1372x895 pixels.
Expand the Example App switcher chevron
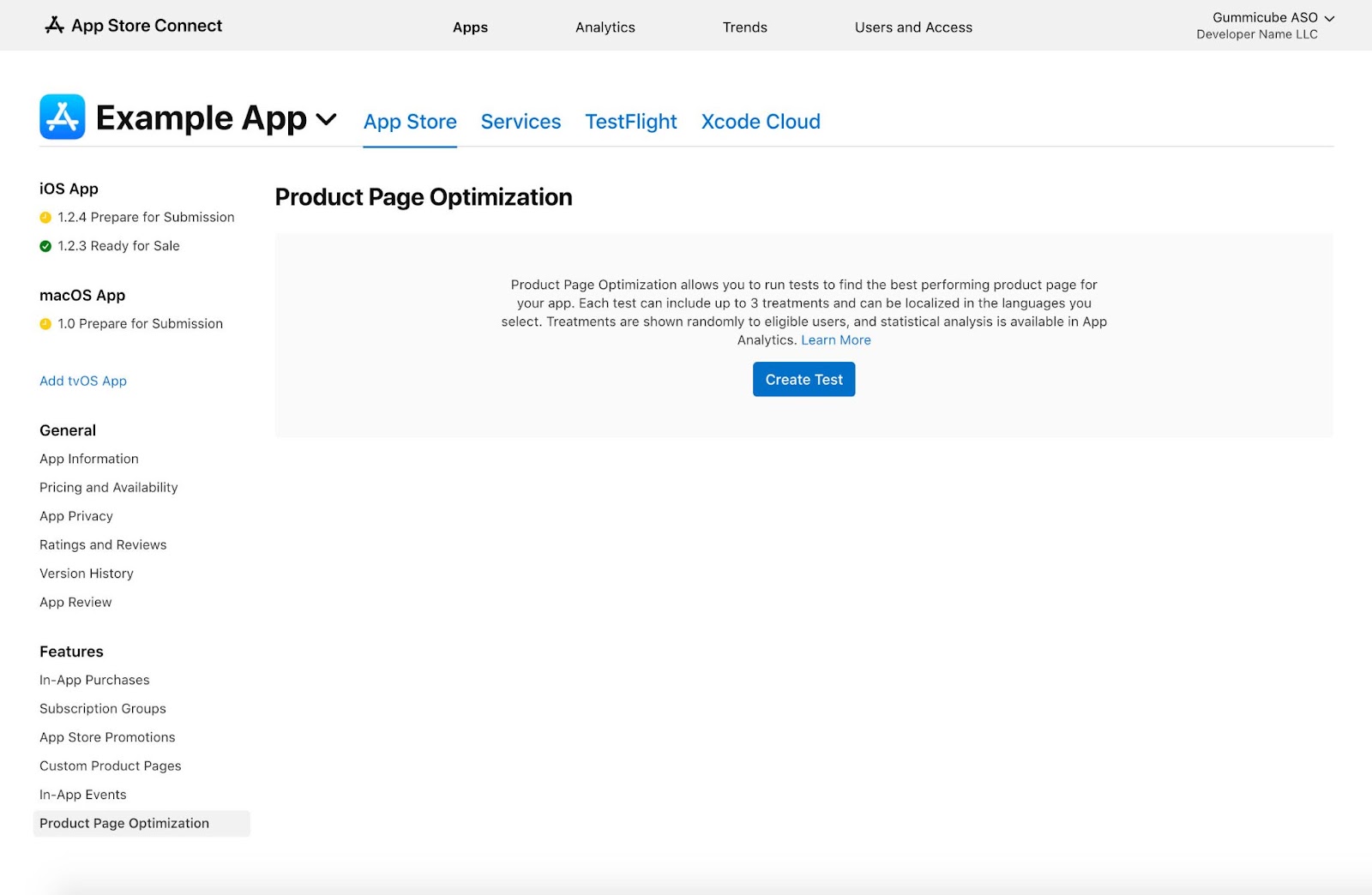326,119
